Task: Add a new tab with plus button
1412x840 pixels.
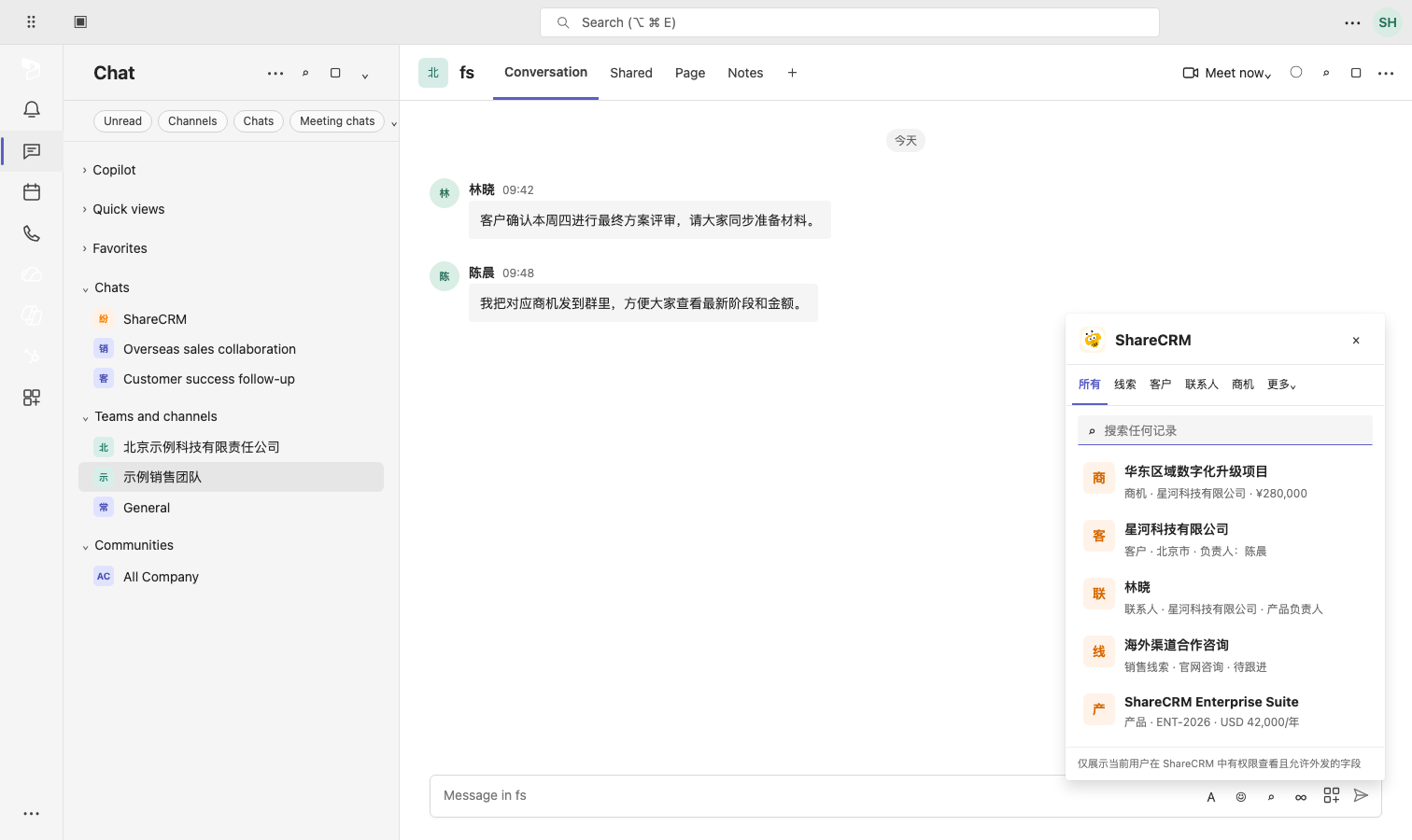Action: (792, 73)
